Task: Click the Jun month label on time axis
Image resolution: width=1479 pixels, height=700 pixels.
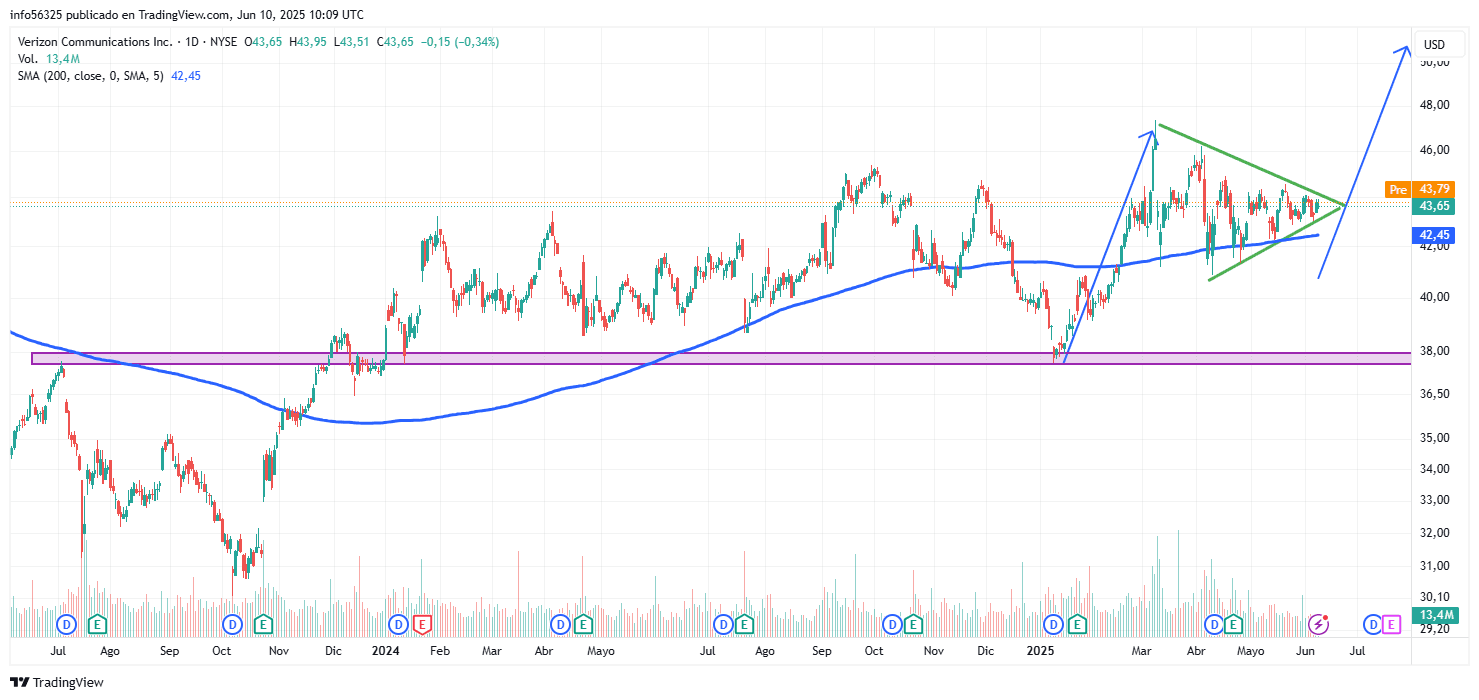Action: 1305,651
